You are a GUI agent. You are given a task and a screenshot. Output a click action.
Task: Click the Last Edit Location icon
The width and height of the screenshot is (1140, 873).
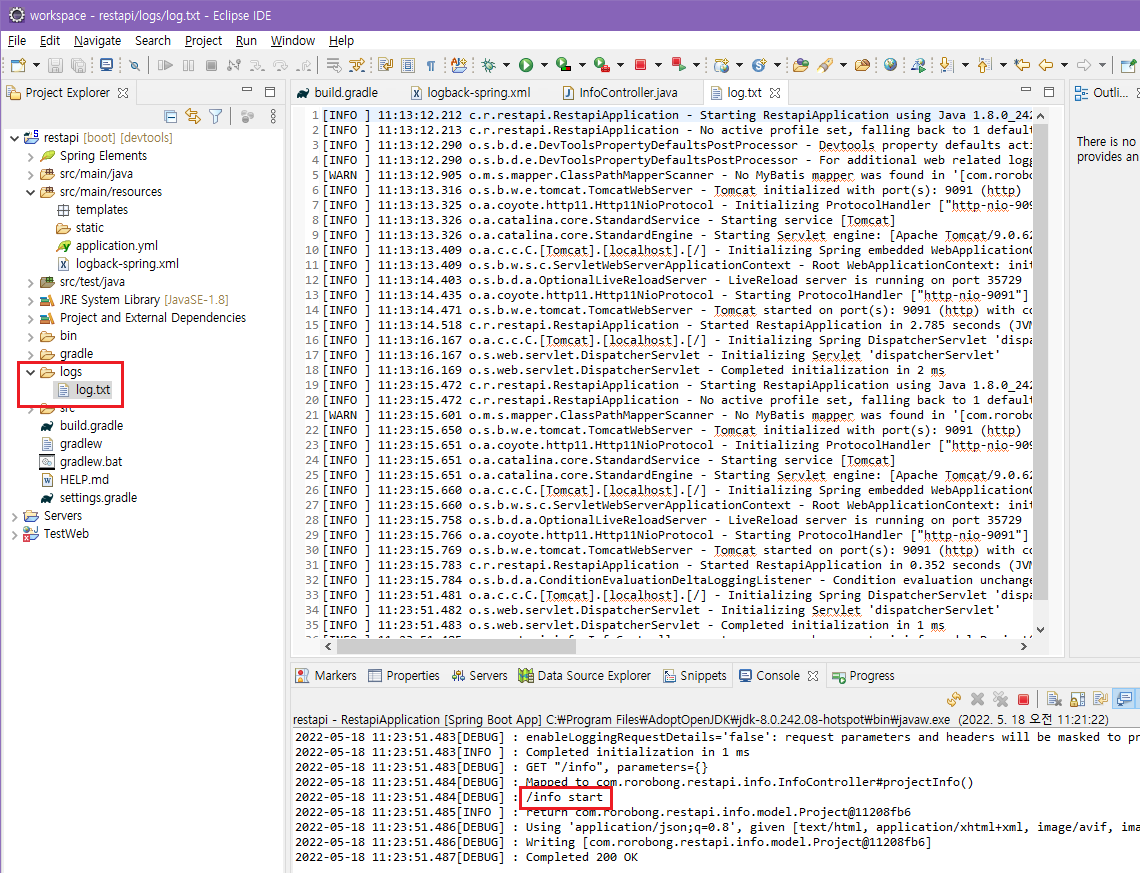click(1021, 65)
